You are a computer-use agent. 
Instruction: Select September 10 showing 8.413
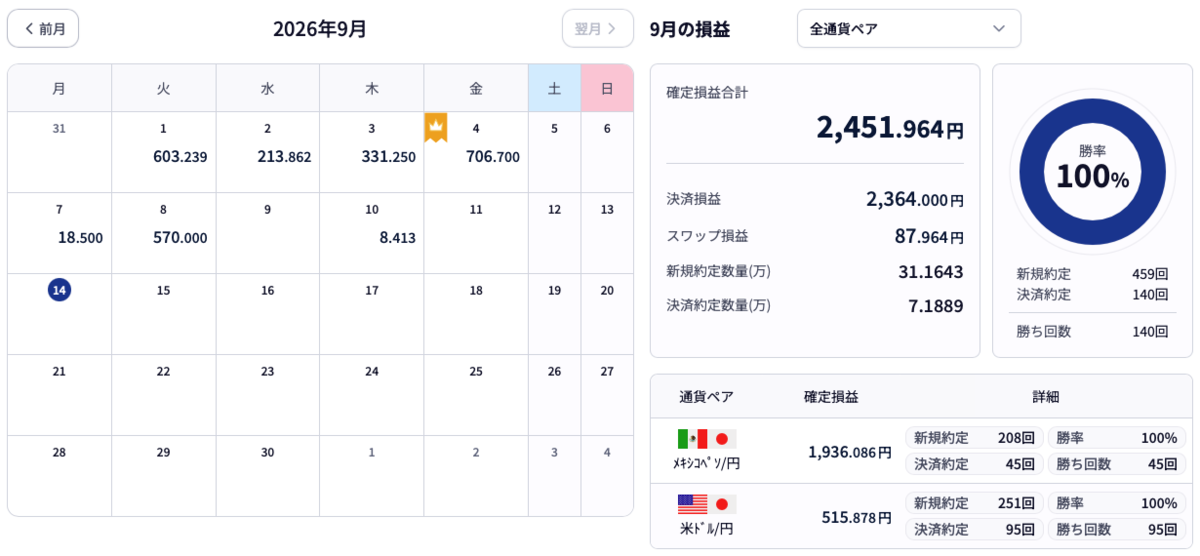click(x=371, y=233)
